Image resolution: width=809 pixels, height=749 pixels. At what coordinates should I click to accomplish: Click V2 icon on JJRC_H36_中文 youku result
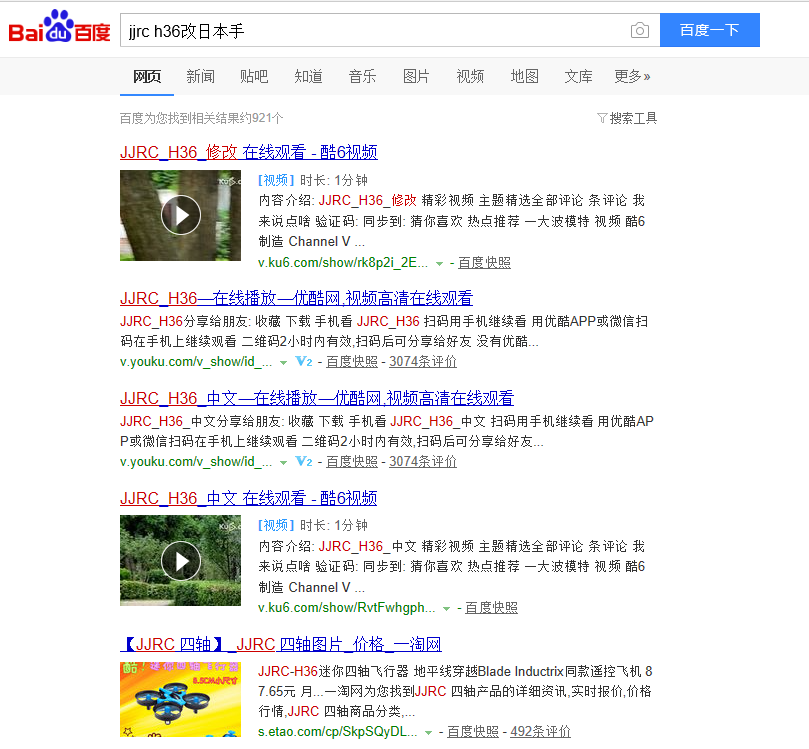tap(303, 462)
